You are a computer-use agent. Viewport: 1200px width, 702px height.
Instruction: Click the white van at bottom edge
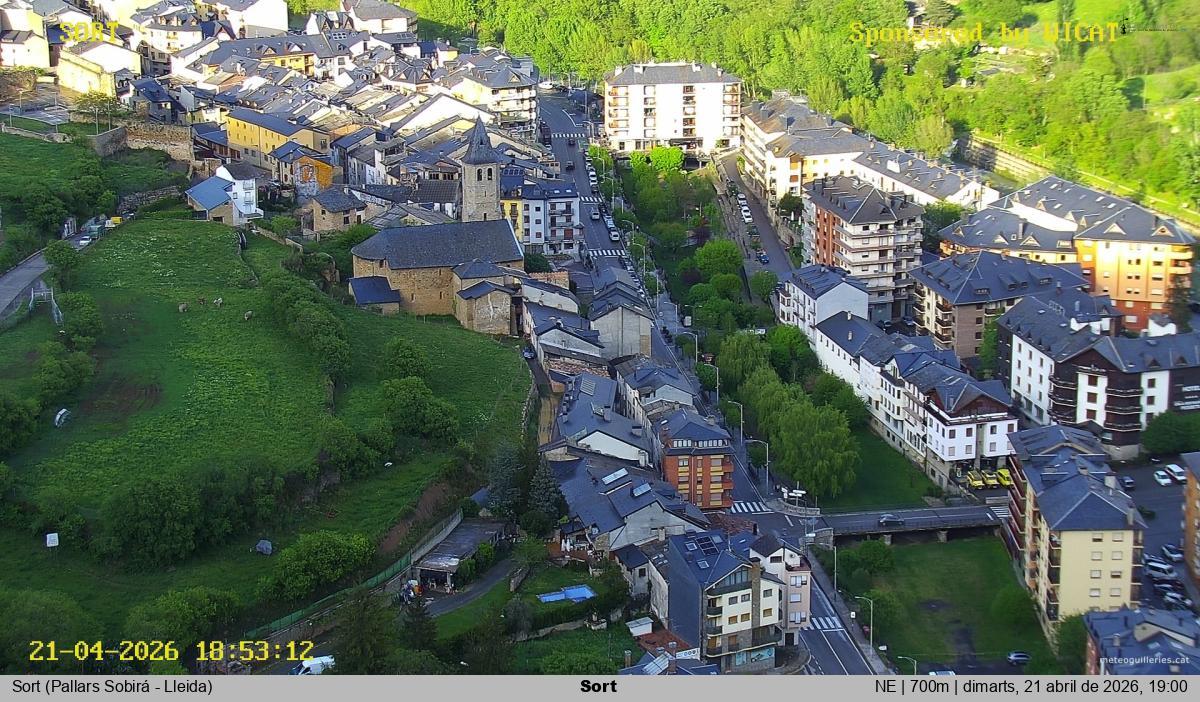[313, 665]
